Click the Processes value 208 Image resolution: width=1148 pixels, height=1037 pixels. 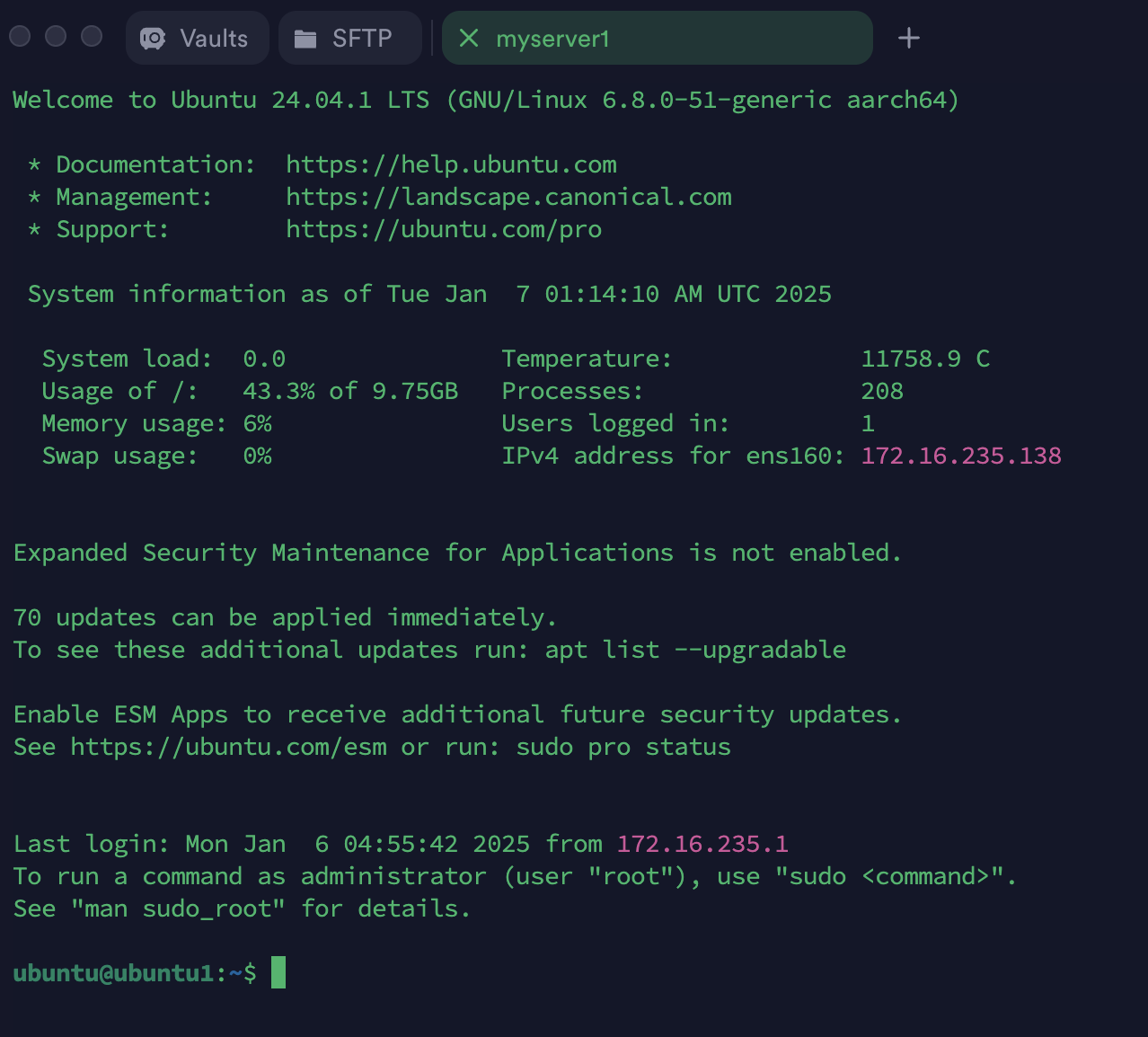[882, 391]
